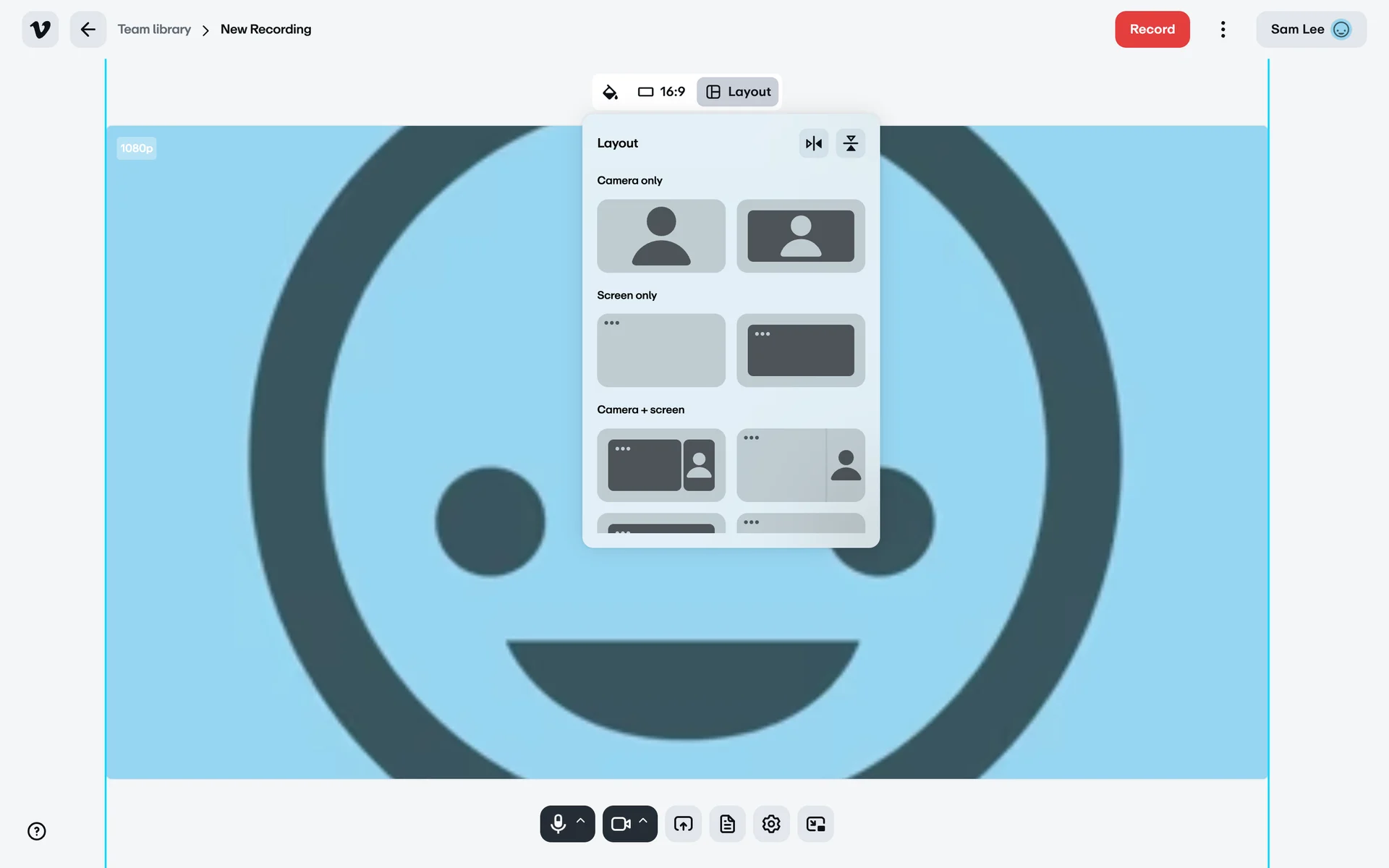Screen dimensions: 1389x868
Task: Open the three-dot more options menu
Action: click(x=1223, y=30)
